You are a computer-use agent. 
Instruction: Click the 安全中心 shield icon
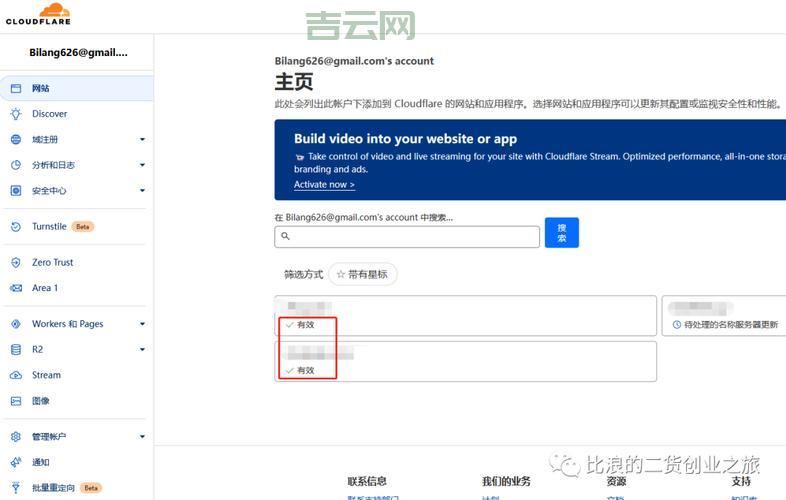(x=16, y=191)
